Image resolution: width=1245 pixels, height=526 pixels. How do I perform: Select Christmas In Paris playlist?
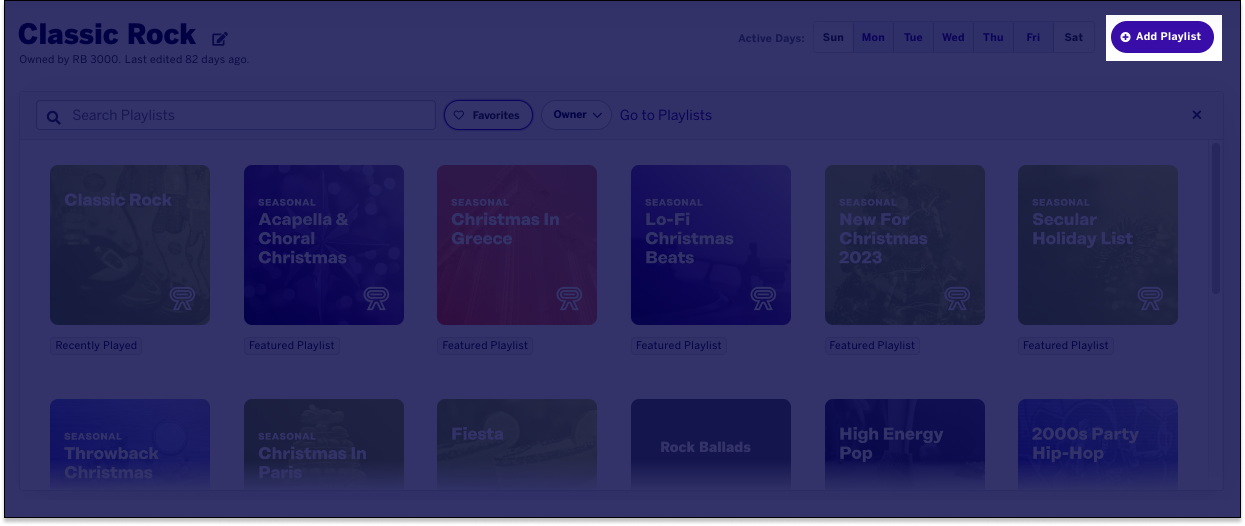[x=324, y=444]
